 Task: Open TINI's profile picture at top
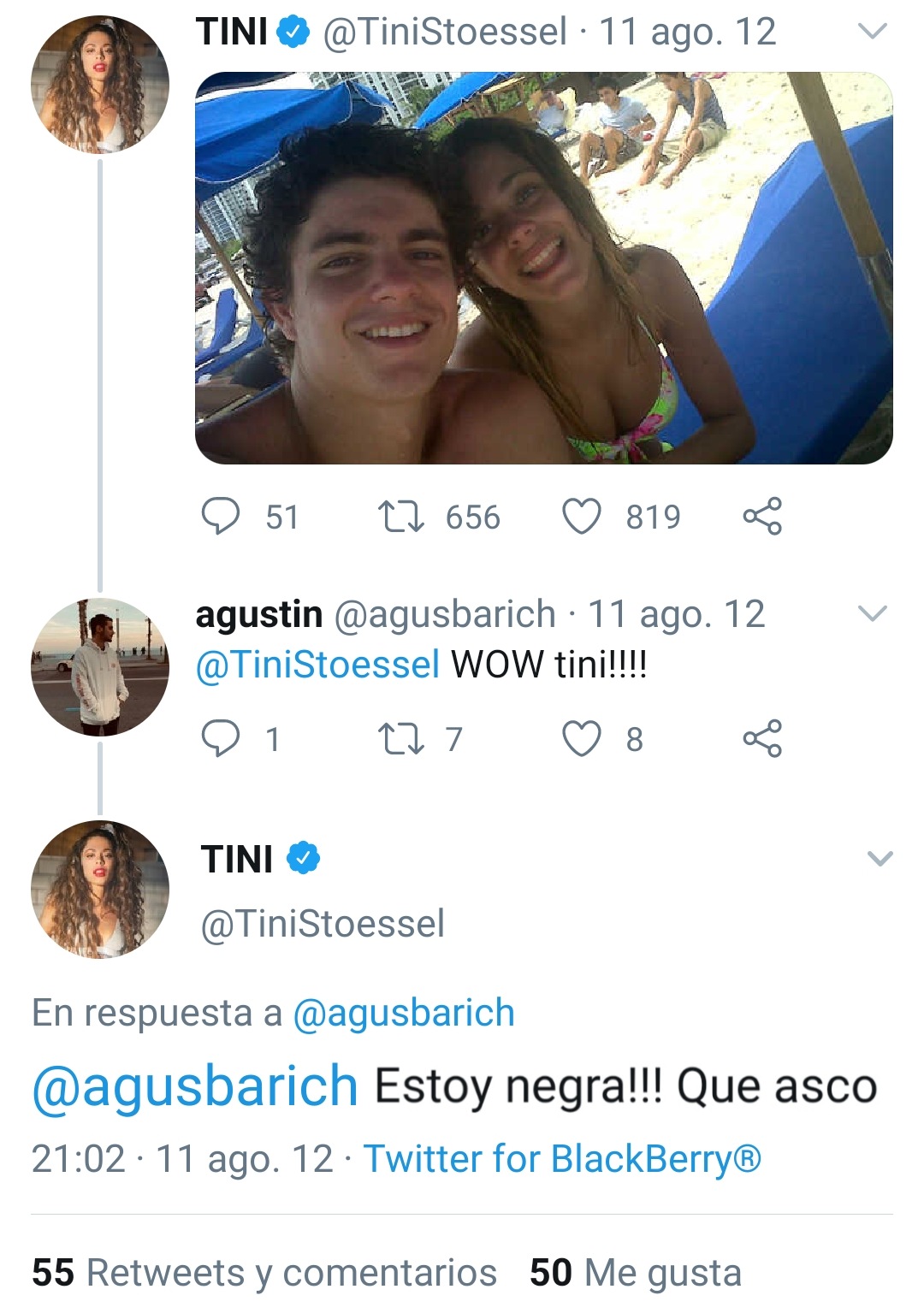point(100,84)
